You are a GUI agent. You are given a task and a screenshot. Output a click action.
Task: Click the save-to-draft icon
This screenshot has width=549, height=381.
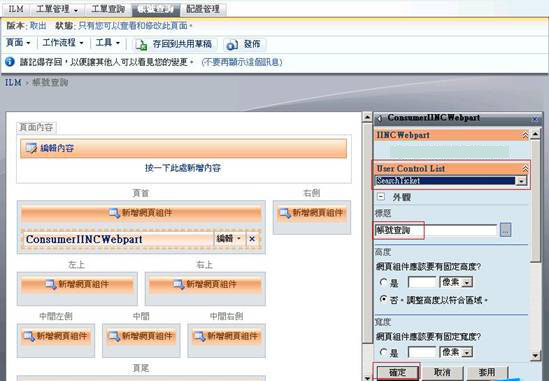141,45
